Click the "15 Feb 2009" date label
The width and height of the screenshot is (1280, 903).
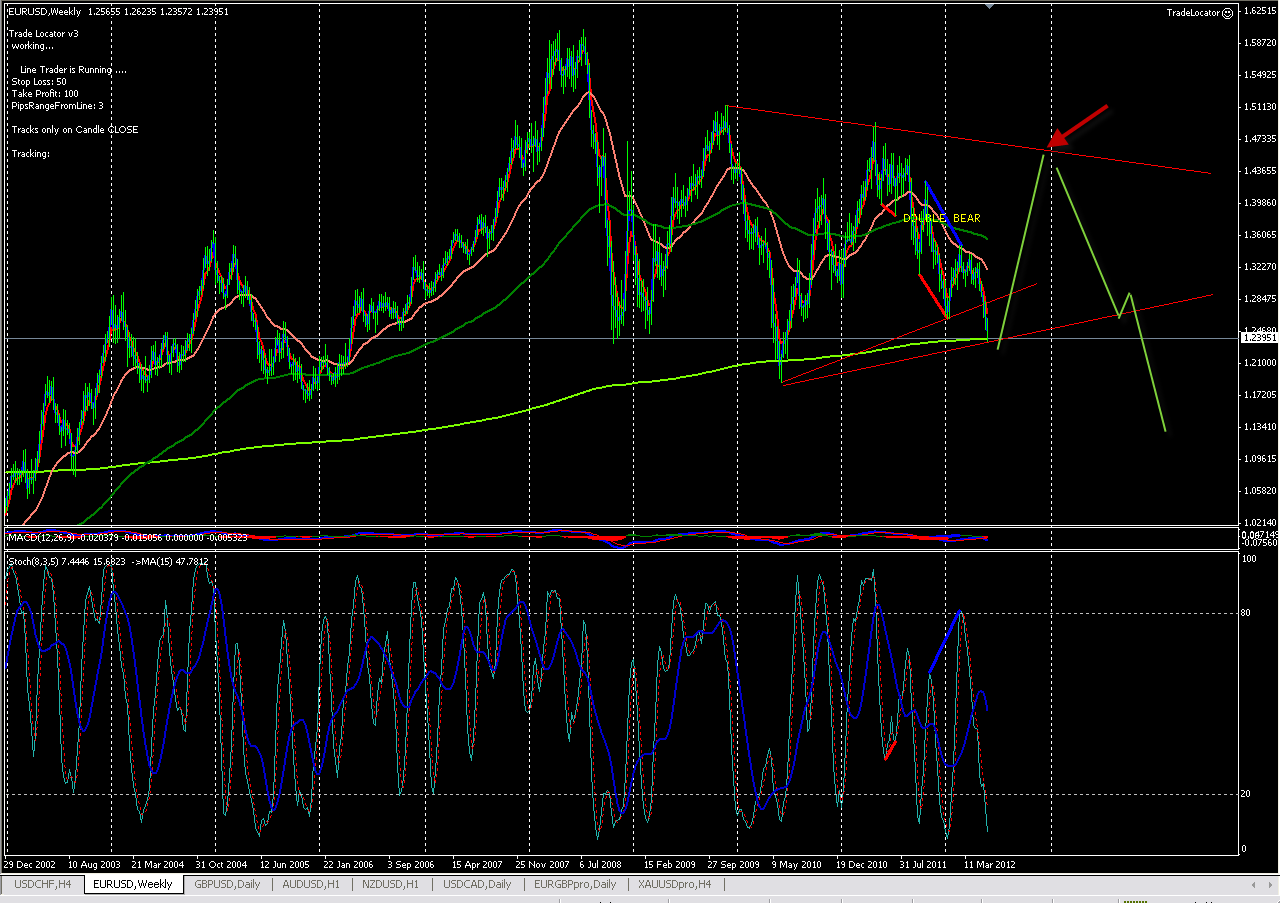pos(669,864)
